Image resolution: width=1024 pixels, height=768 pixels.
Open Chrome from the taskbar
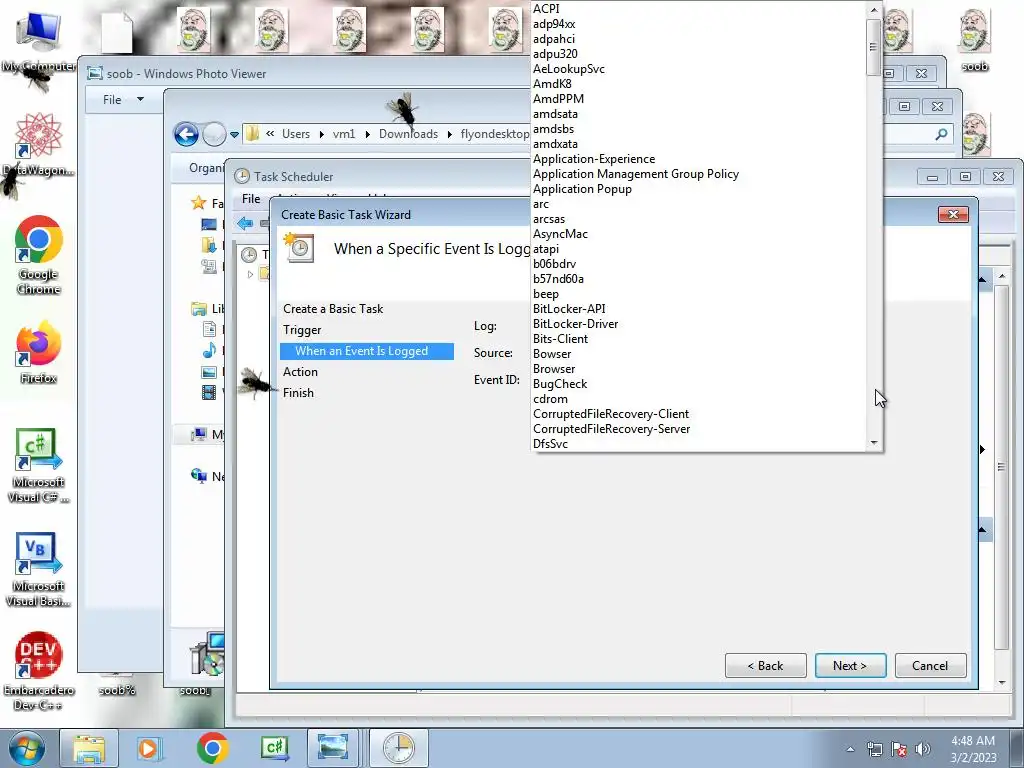(x=212, y=748)
